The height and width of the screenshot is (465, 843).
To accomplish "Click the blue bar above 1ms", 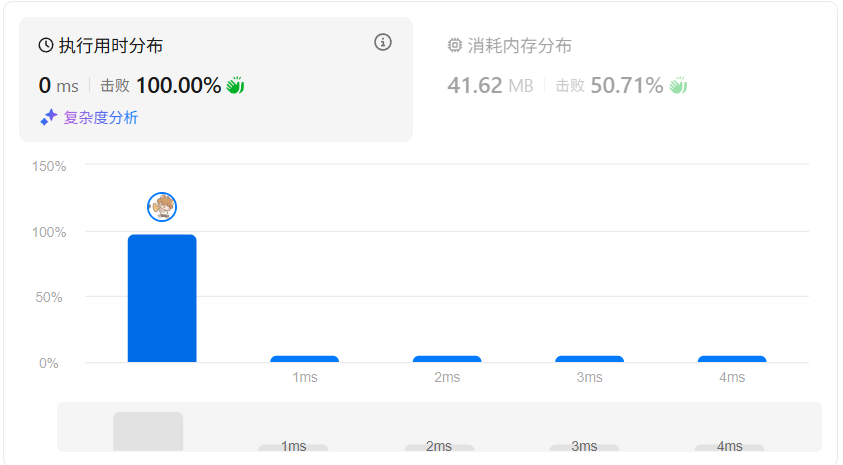I will pyautogui.click(x=304, y=359).
